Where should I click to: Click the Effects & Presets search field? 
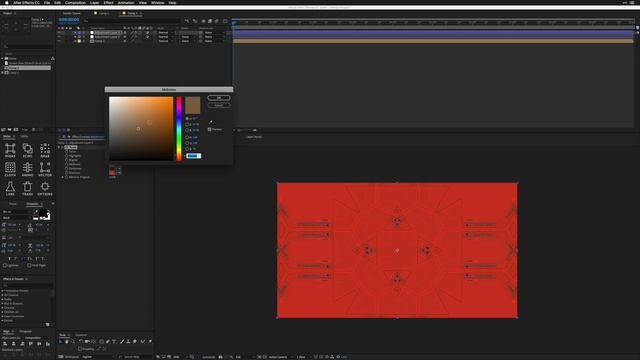[x=28, y=285]
